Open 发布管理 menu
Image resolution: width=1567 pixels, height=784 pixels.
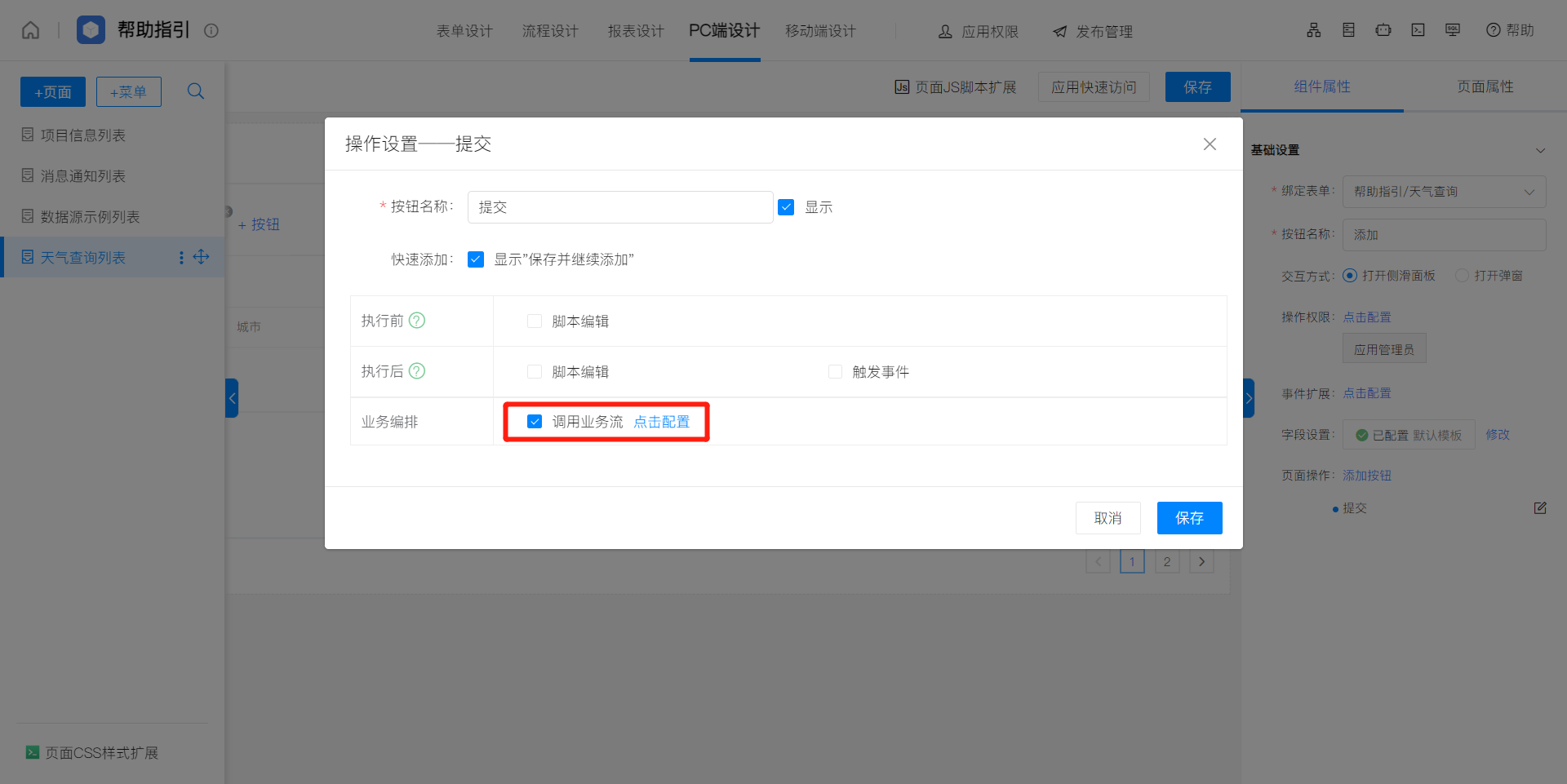1093,32
